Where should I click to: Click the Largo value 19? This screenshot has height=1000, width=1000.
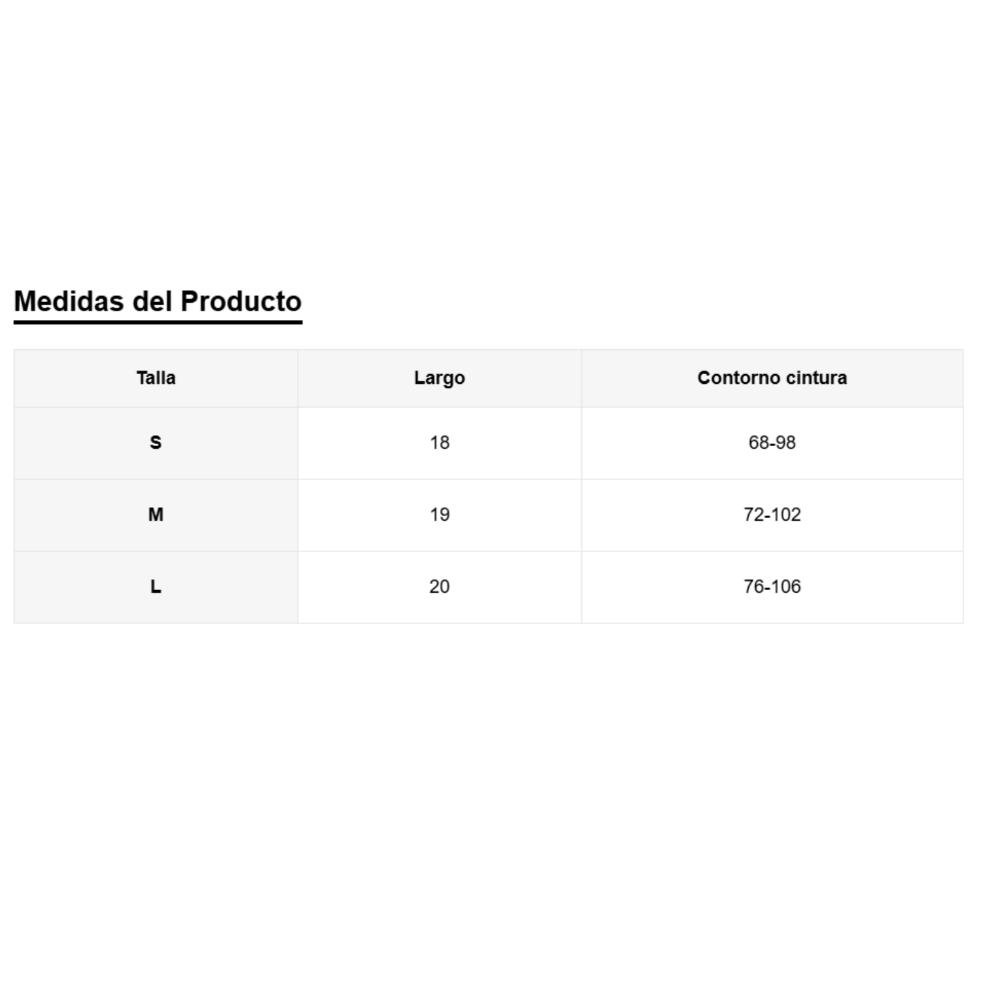(439, 515)
